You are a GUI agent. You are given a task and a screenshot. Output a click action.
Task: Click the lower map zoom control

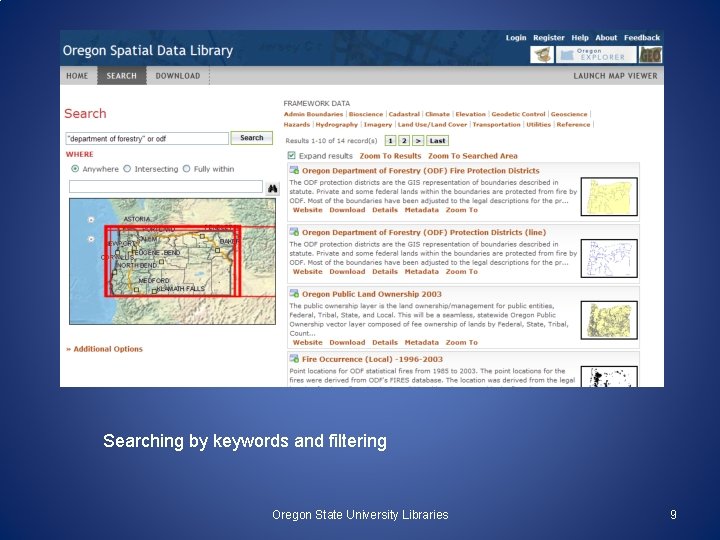pyautogui.click(x=91, y=239)
